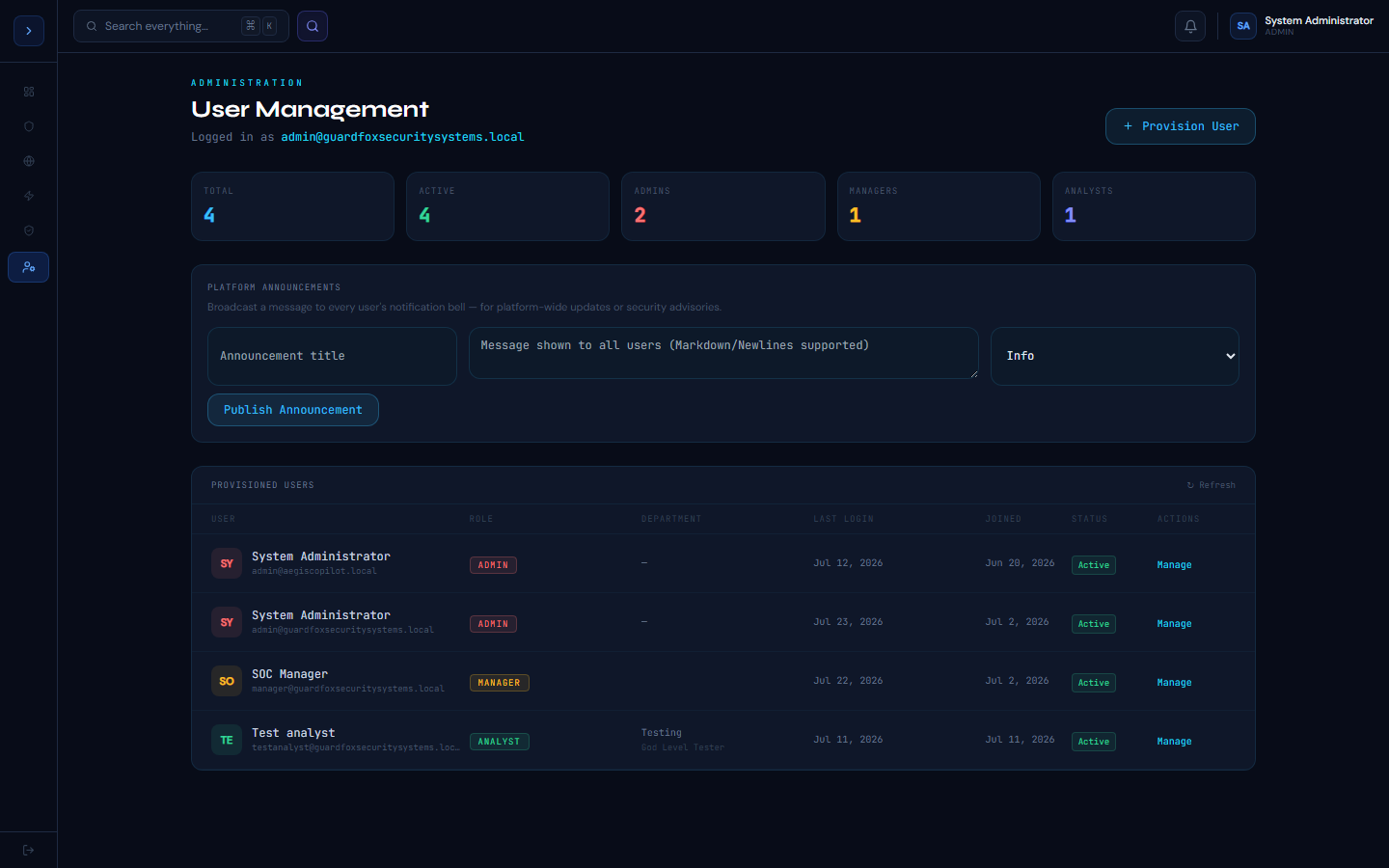Click the SA avatar in the top bar
Screen dimensions: 1389x868
point(1243,26)
